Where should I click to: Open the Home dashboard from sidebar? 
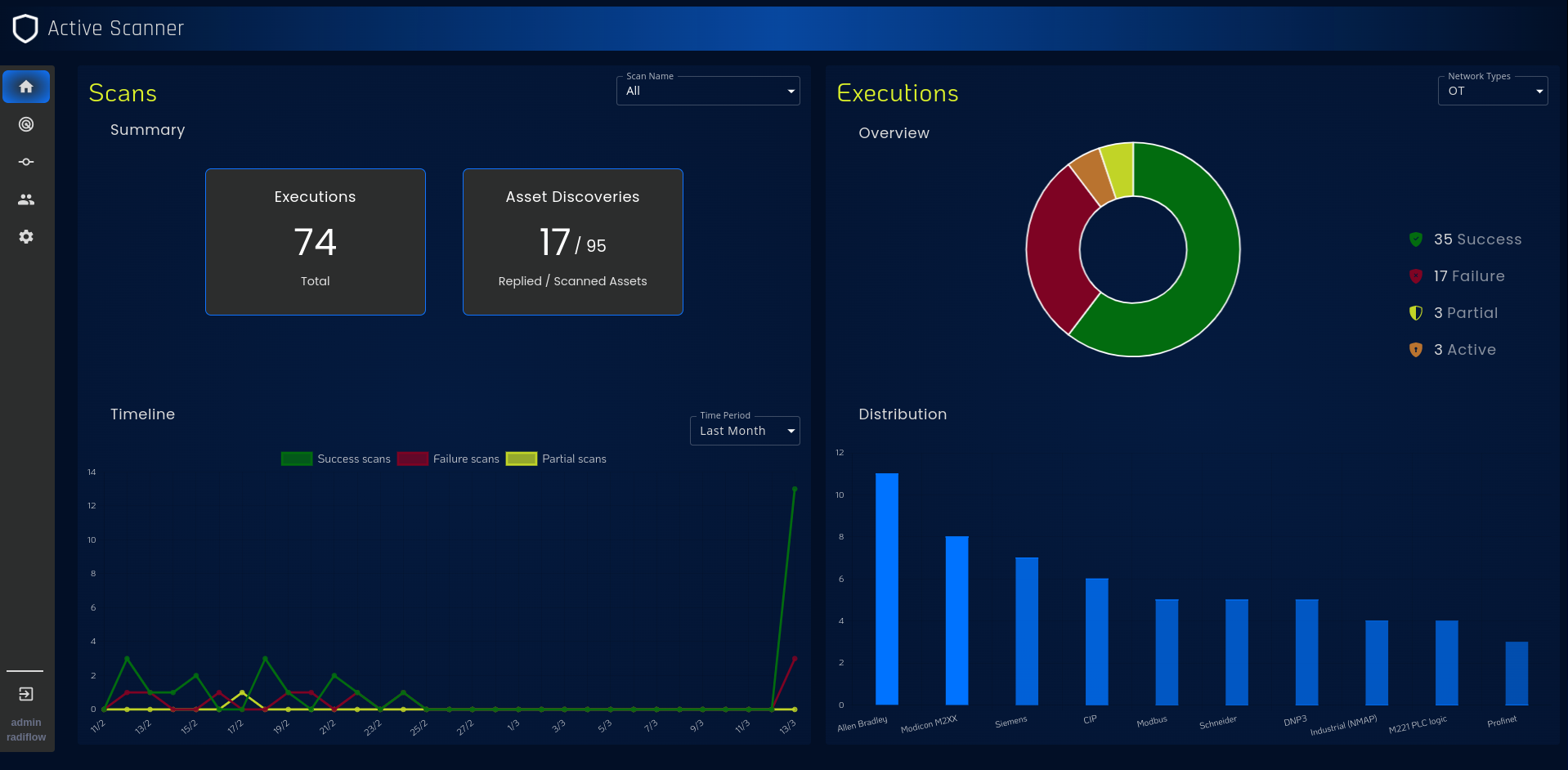pos(26,87)
